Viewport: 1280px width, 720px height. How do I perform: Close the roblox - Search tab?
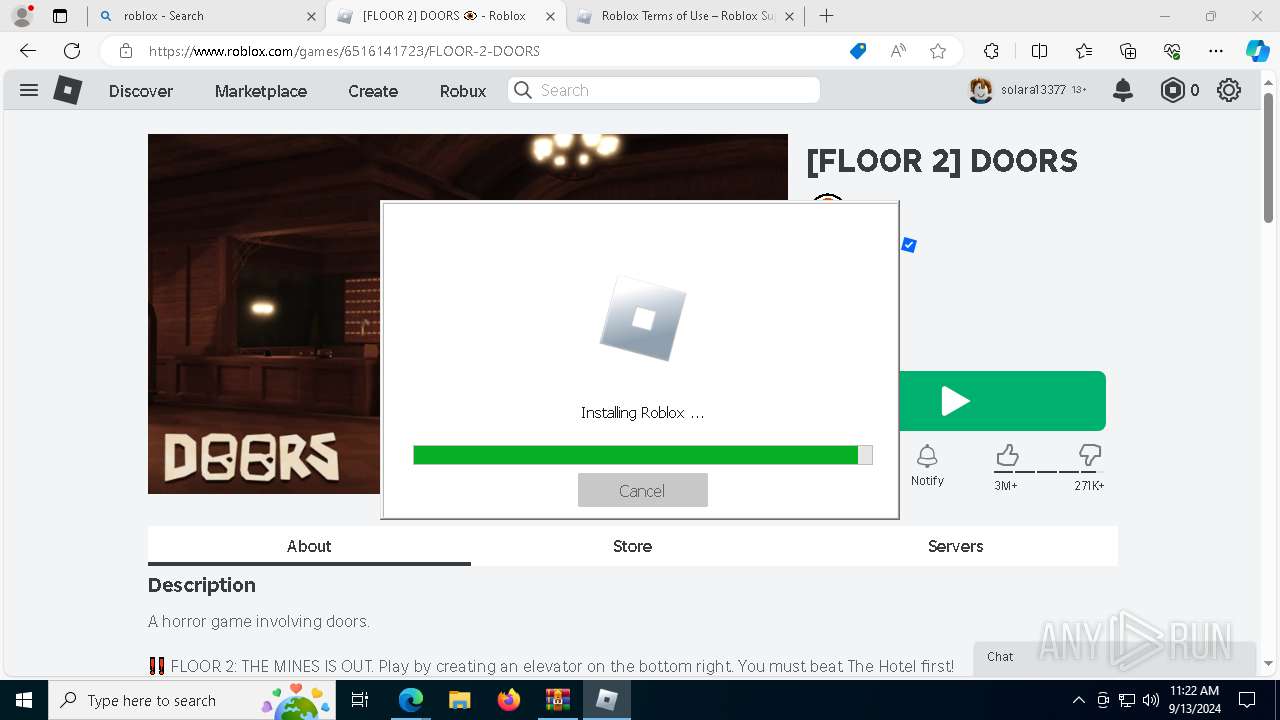click(311, 16)
